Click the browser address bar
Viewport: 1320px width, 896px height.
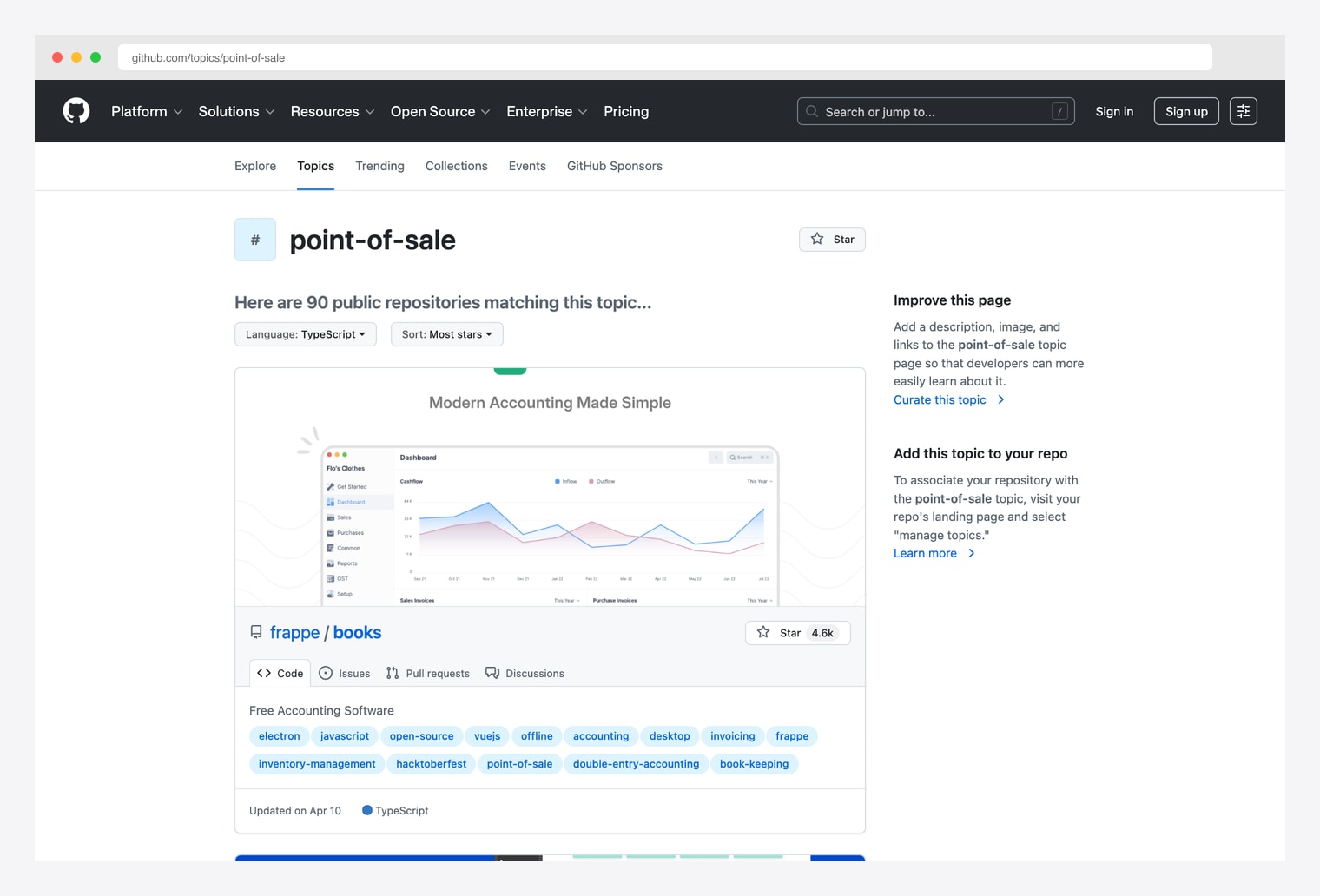coord(664,57)
